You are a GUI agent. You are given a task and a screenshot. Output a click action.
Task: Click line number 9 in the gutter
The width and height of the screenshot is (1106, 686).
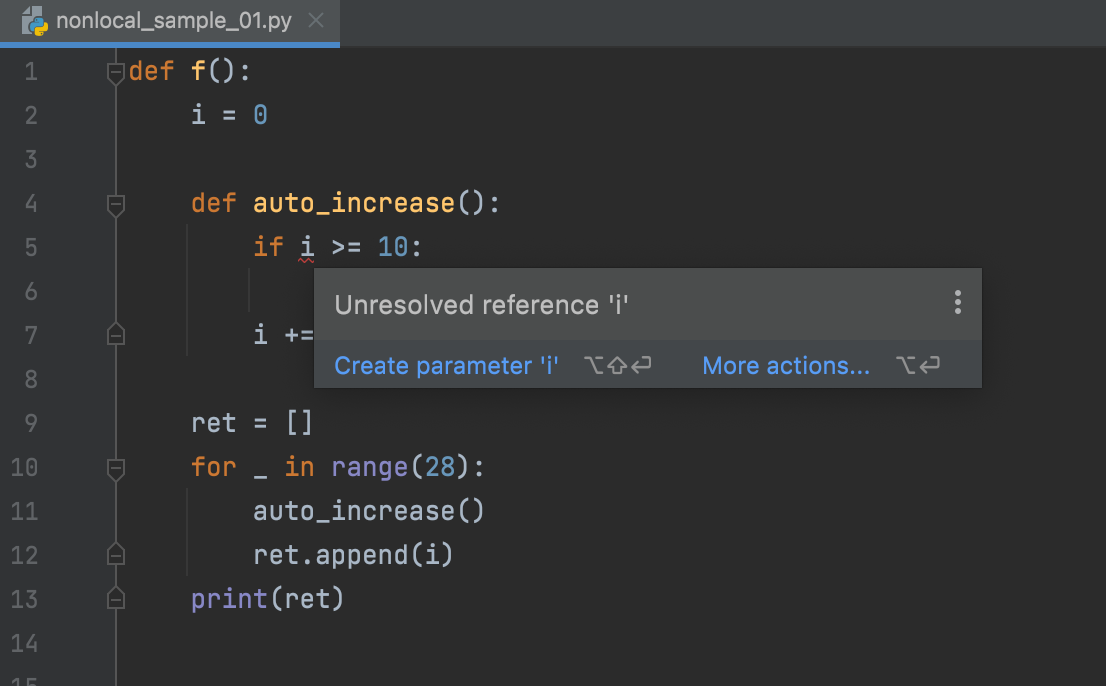tap(29, 423)
